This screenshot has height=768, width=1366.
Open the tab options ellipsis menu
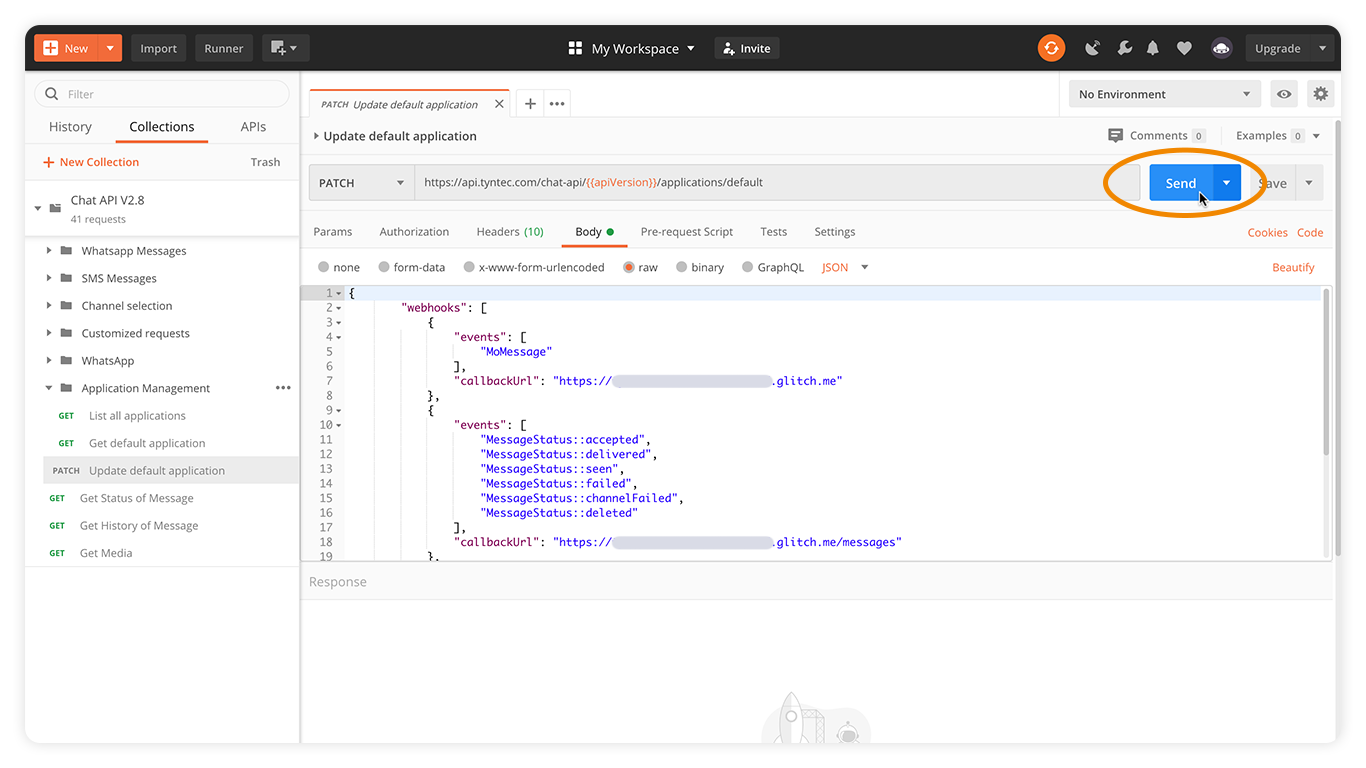point(557,104)
